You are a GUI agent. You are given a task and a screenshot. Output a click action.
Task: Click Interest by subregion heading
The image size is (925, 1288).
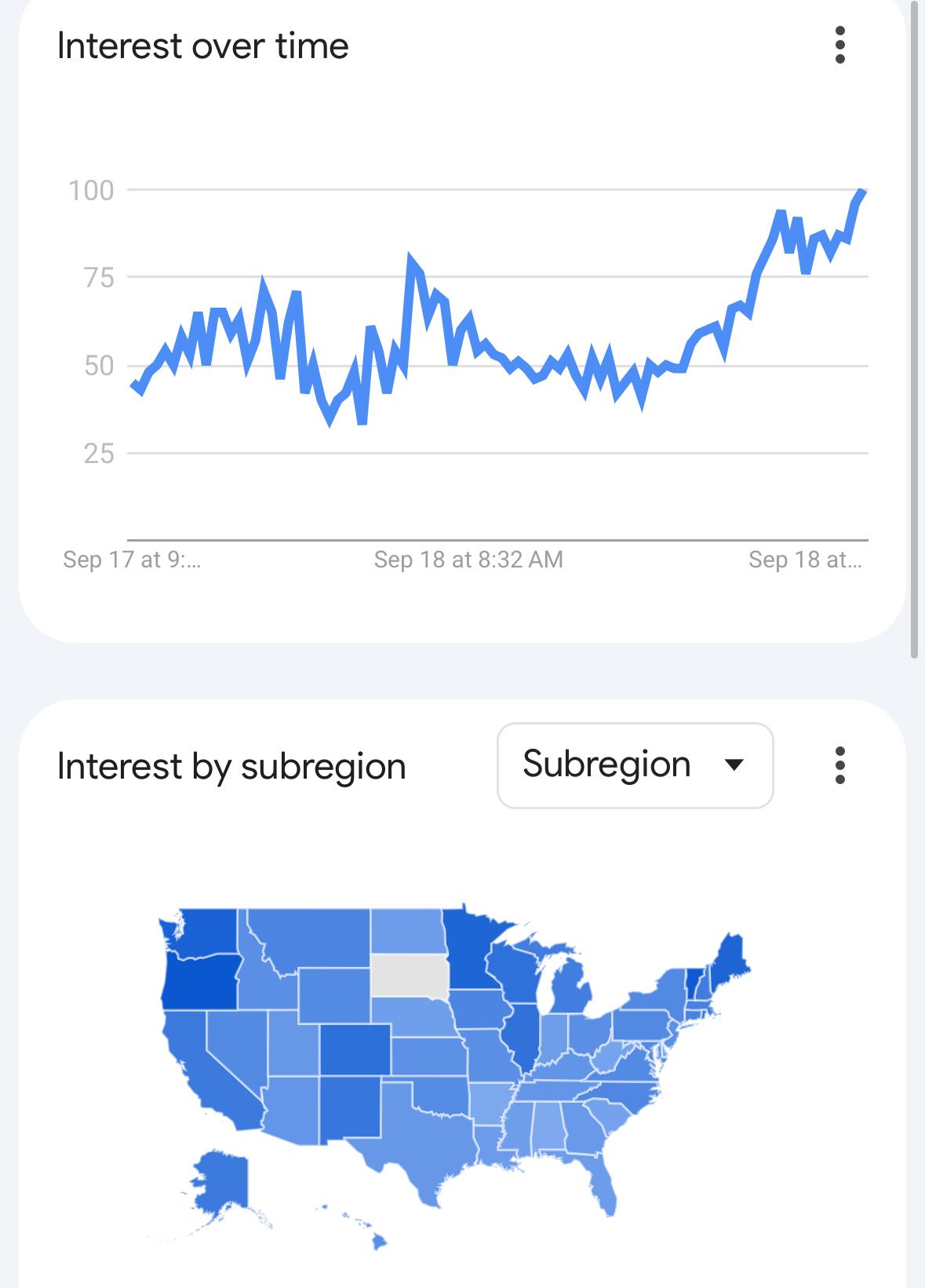(231, 766)
